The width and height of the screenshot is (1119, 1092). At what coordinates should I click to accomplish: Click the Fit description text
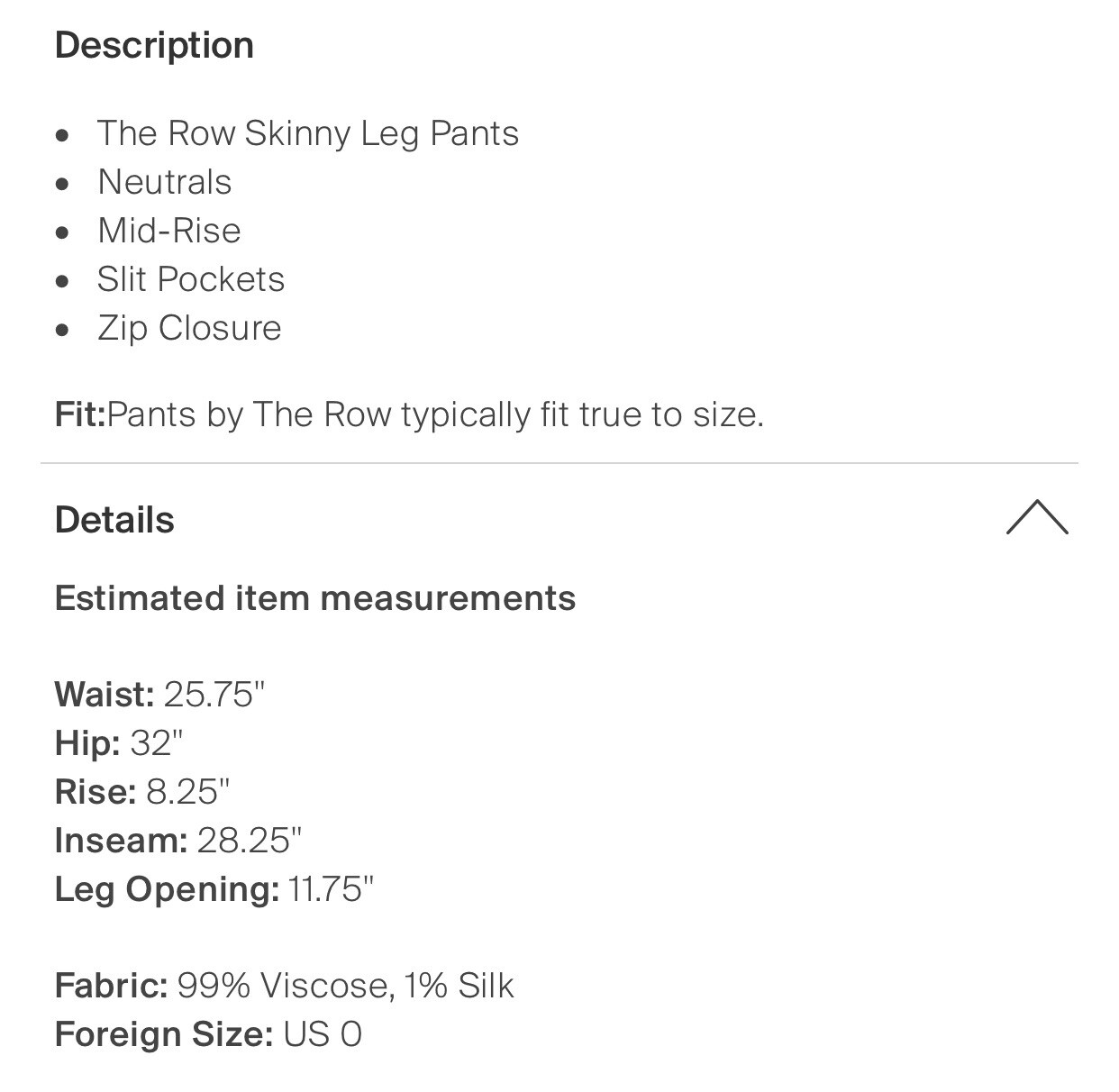pos(410,414)
